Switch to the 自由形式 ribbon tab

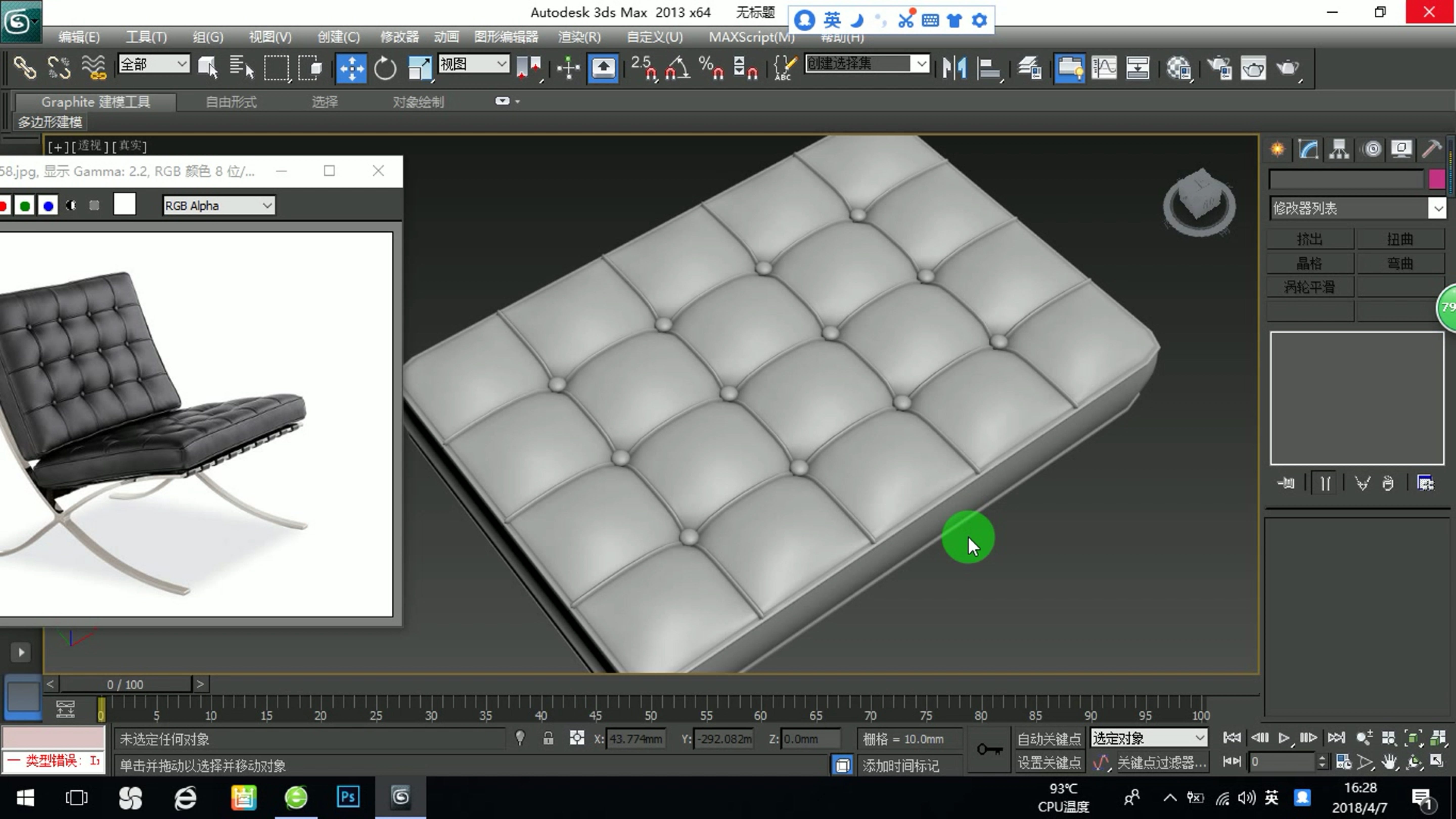coord(231,102)
